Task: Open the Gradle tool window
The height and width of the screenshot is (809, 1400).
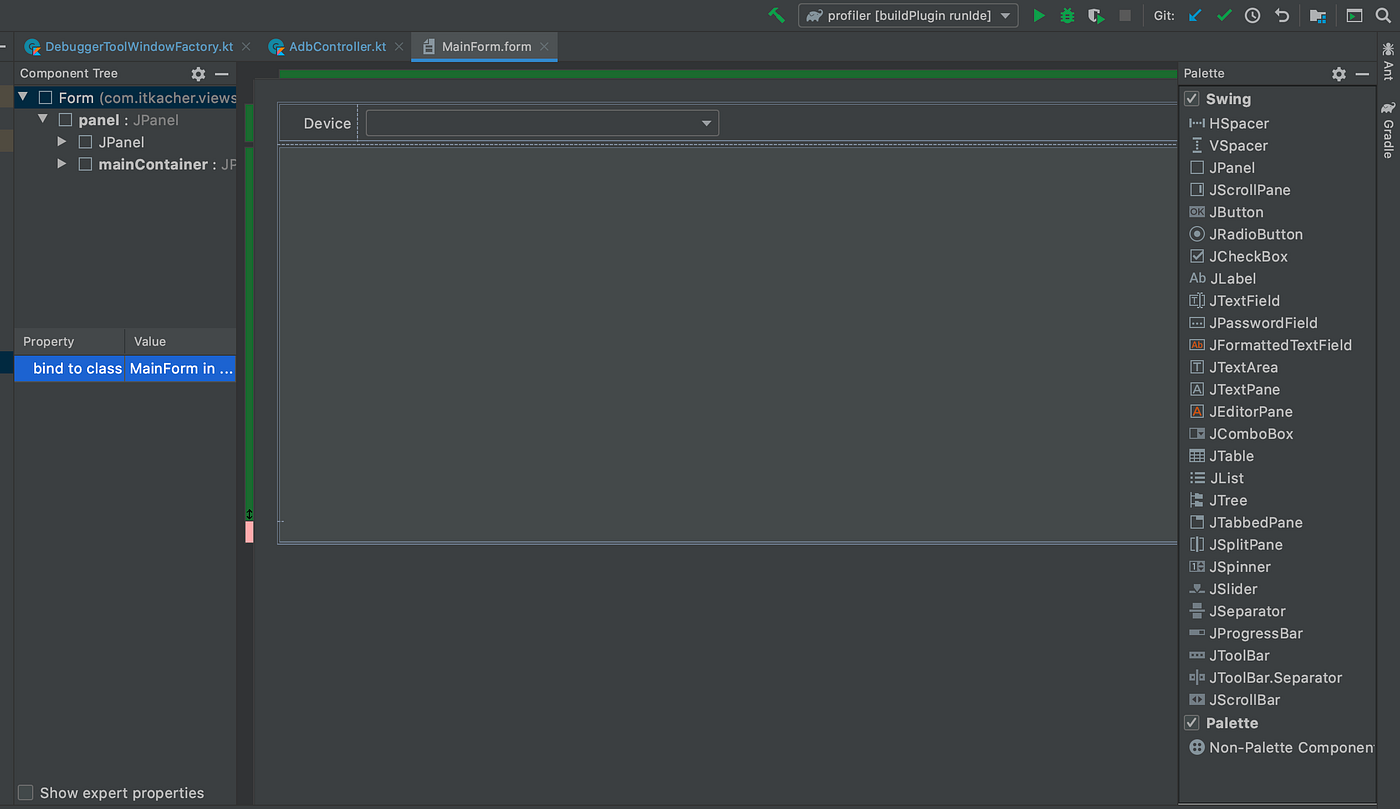Action: point(1389,135)
